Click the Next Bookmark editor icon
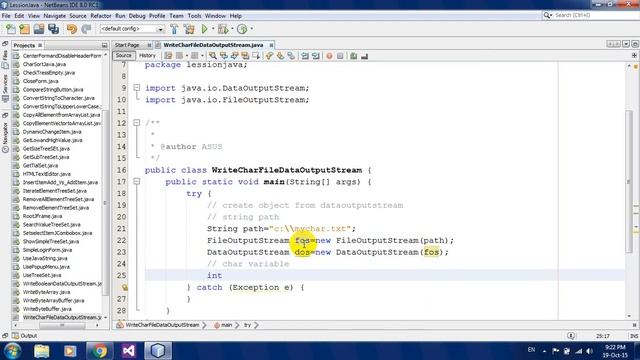 click(280, 56)
